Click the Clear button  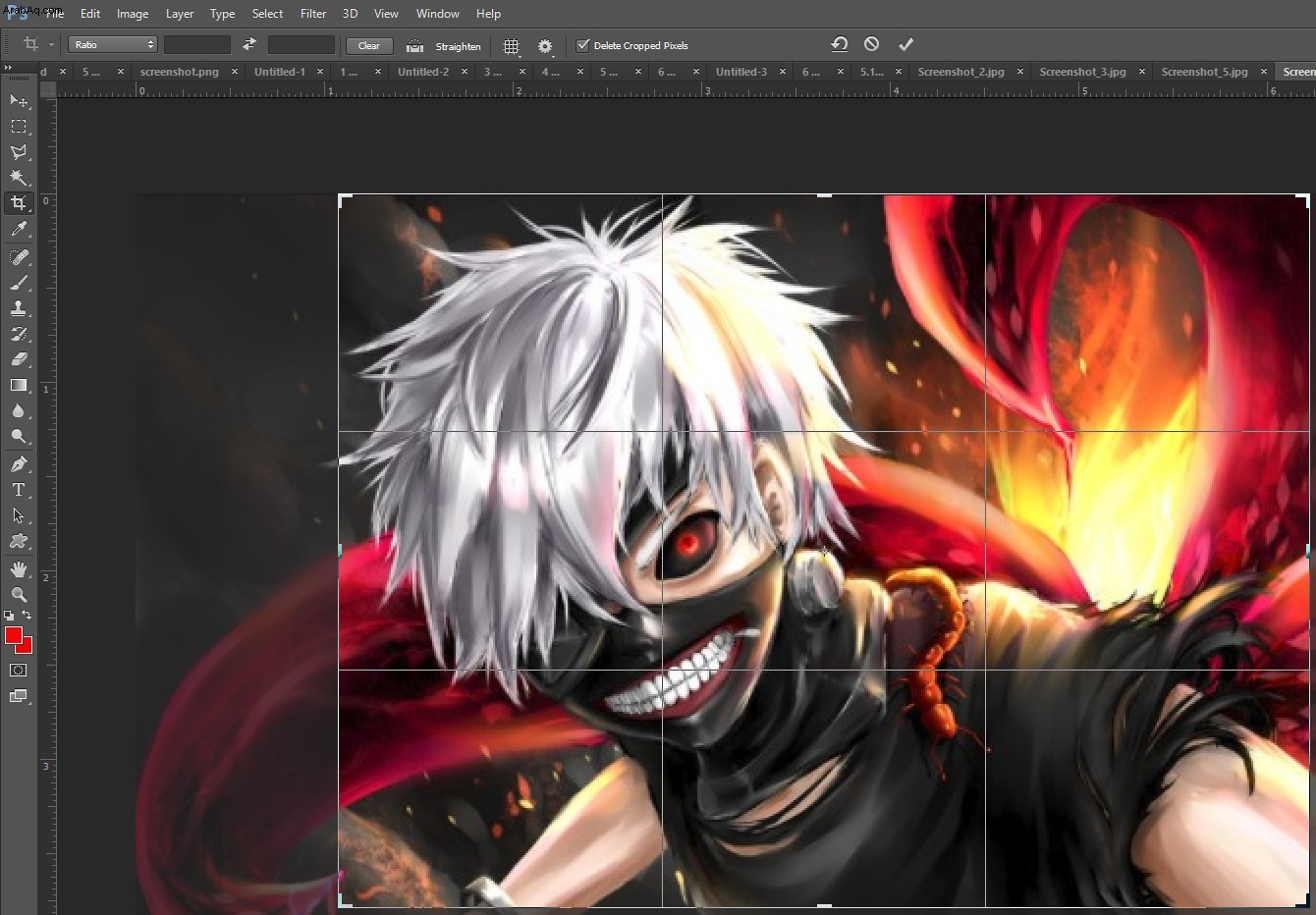pyautogui.click(x=369, y=45)
